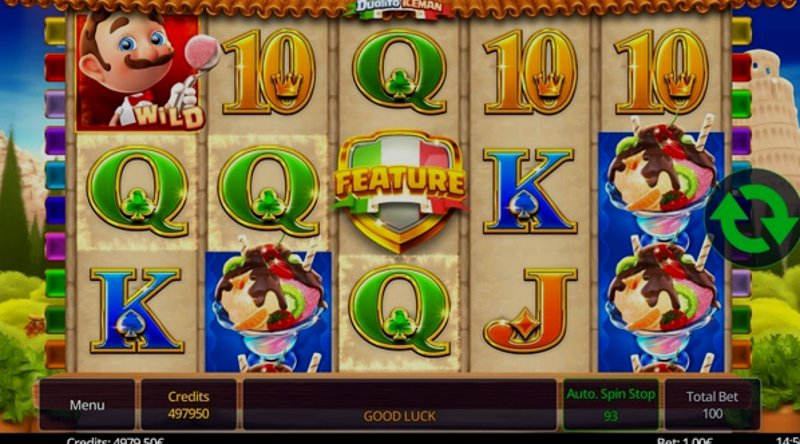
Task: Stop the auto spin counter
Action: tap(611, 405)
